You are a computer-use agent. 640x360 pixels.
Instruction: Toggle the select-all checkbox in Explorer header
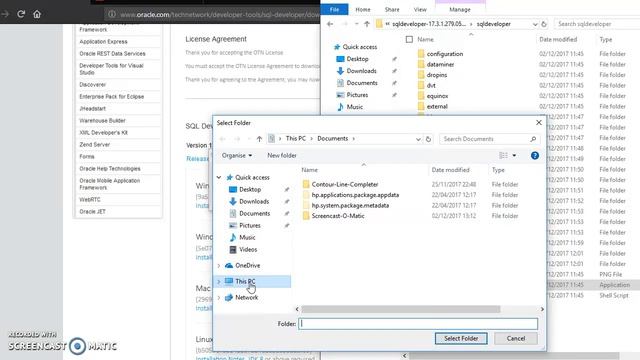409,40
